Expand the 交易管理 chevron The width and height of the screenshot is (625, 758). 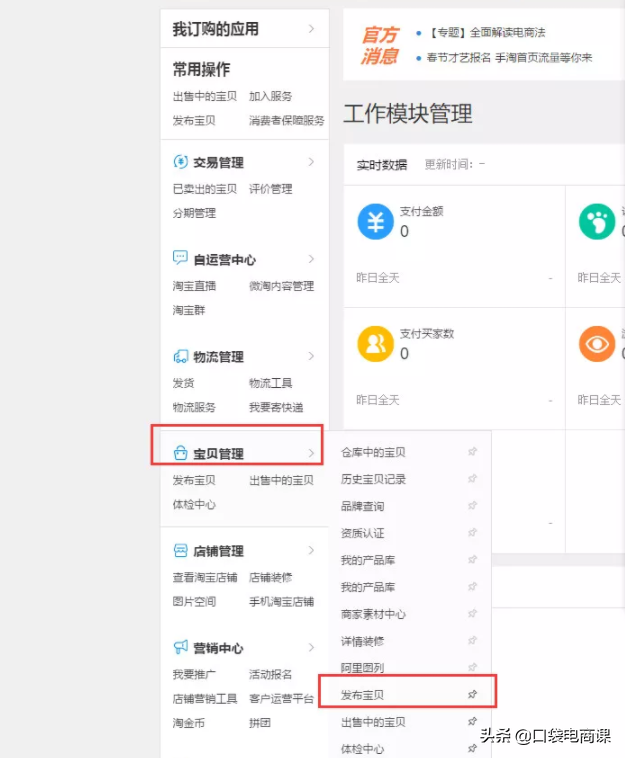(312, 162)
